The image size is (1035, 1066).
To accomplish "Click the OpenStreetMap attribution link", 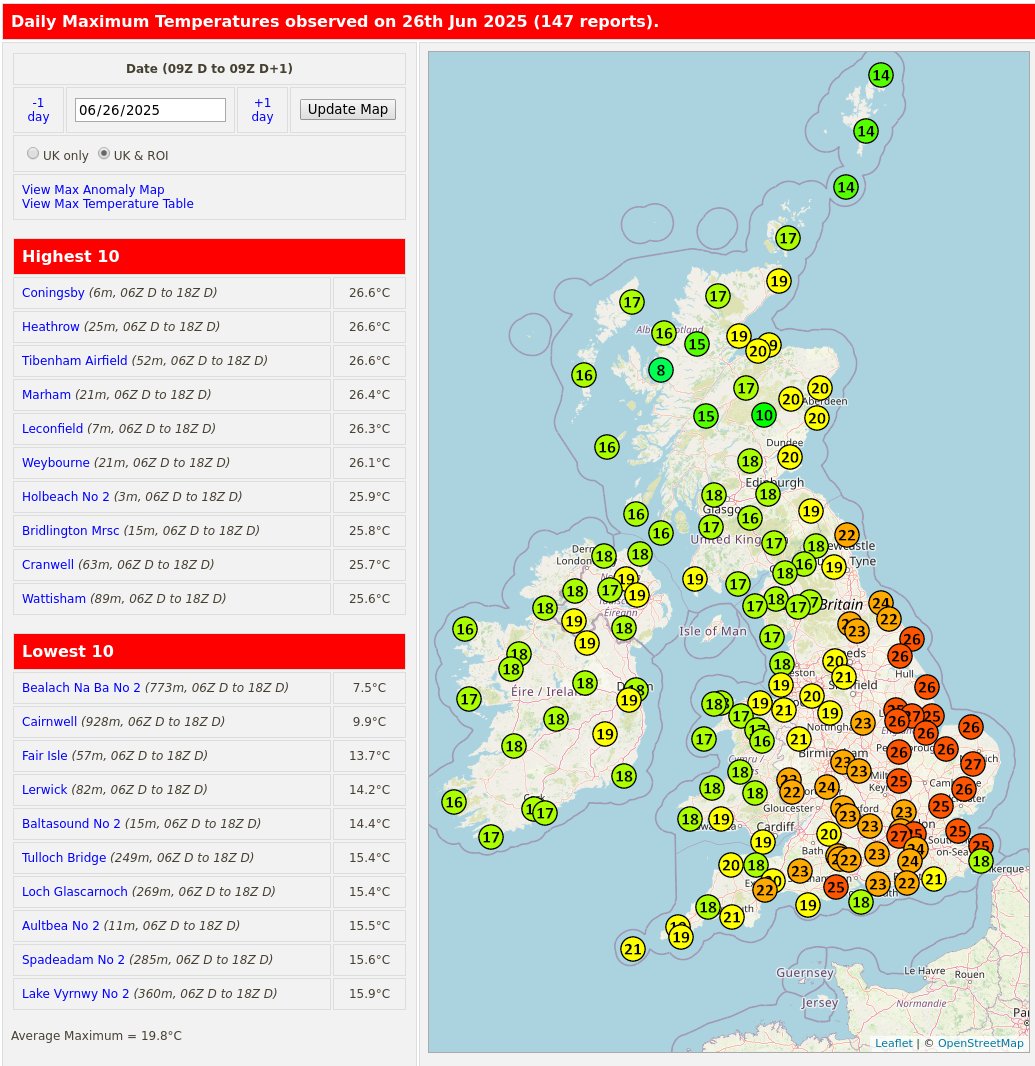I will (x=980, y=1043).
